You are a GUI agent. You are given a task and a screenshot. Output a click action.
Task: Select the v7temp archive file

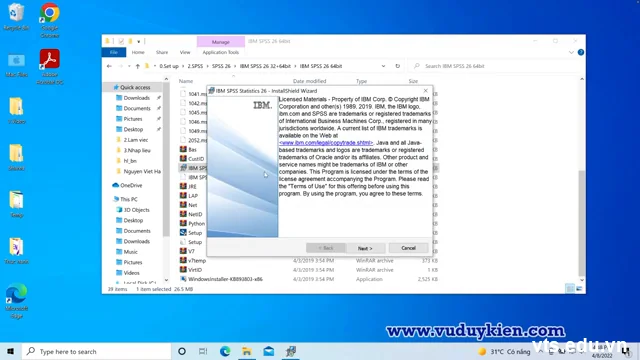coord(197,260)
